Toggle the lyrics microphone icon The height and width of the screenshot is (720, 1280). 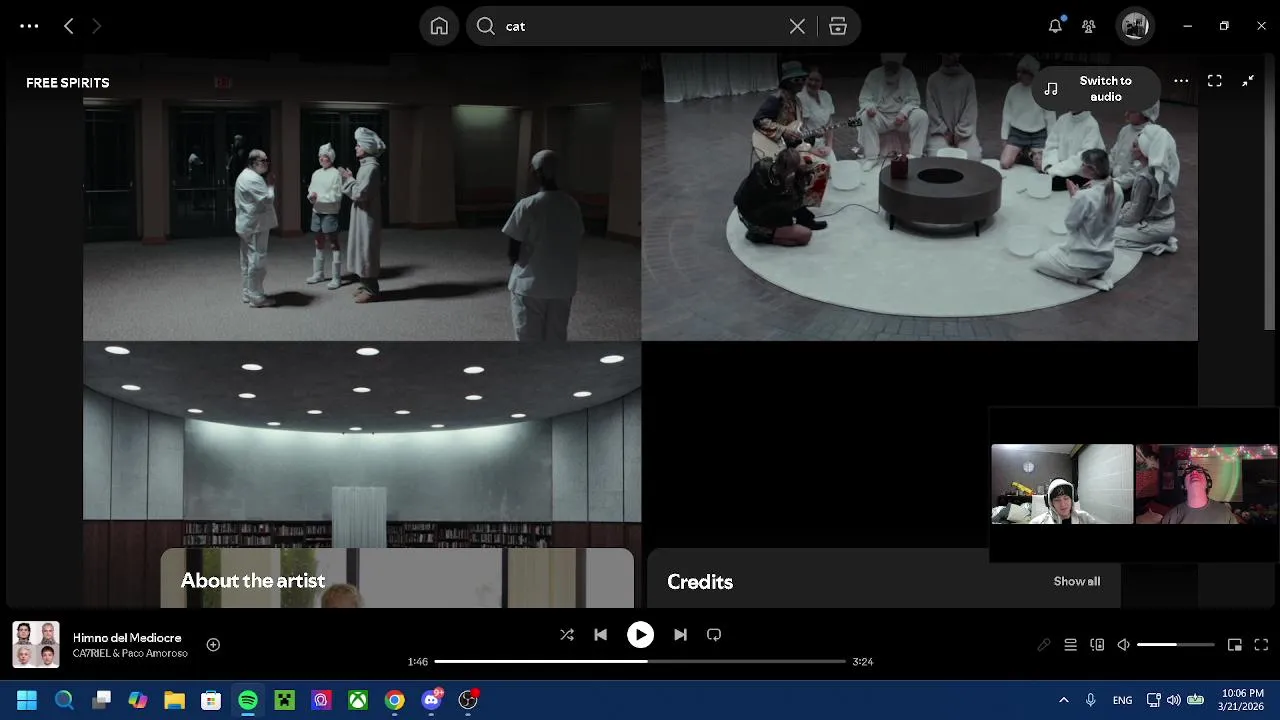(x=1044, y=645)
